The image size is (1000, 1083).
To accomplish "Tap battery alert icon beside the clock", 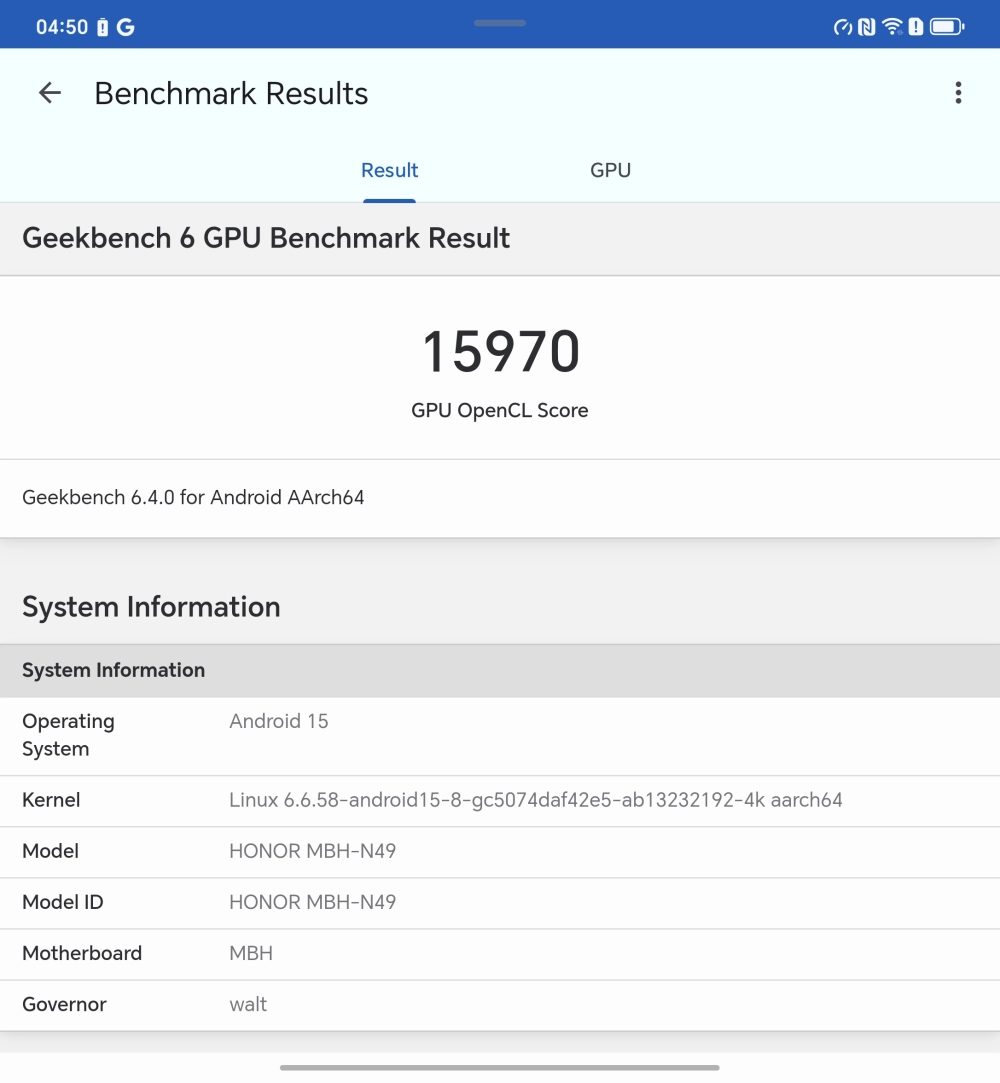I will coord(103,27).
